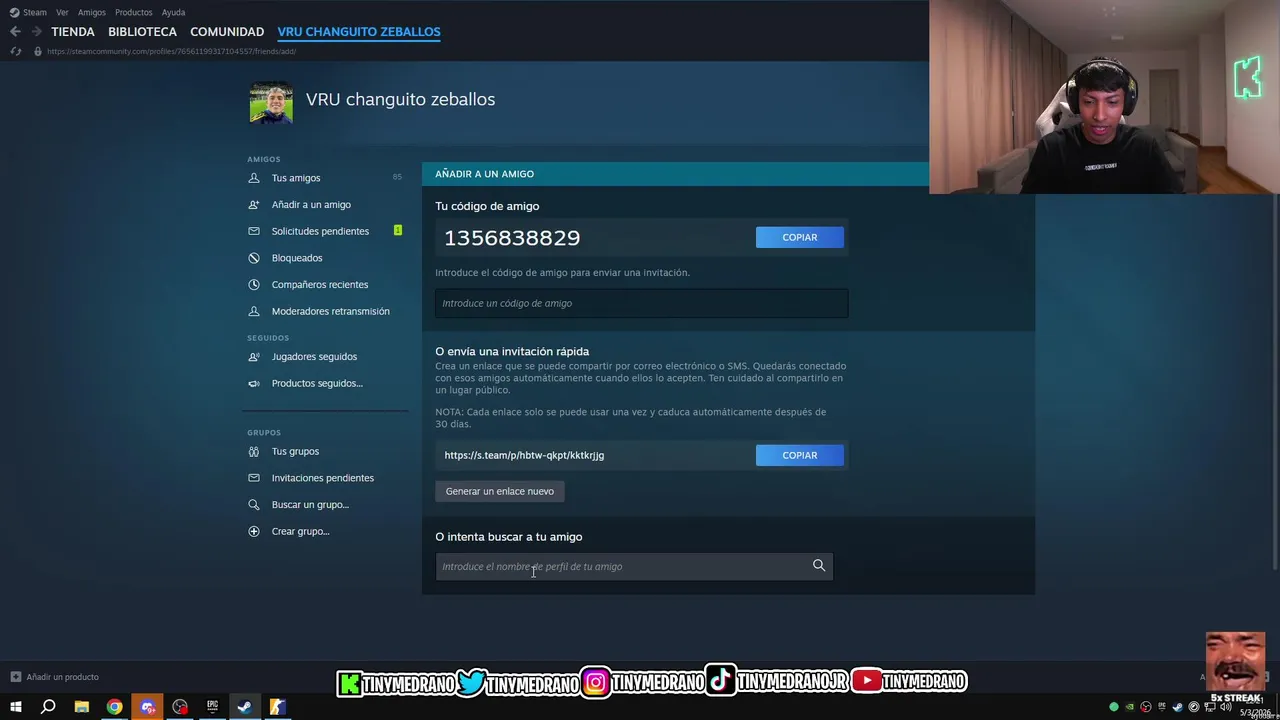
Task: Open the Windows Start menu
Action: click(15, 707)
